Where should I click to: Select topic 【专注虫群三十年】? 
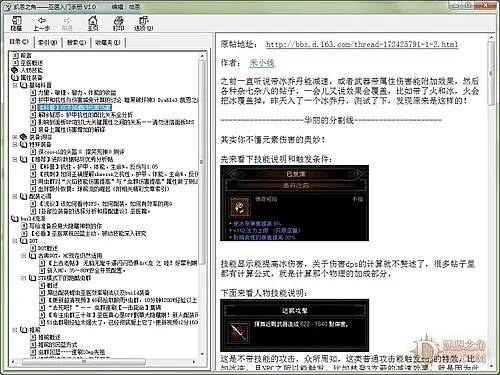pyautogui.click(x=122, y=315)
